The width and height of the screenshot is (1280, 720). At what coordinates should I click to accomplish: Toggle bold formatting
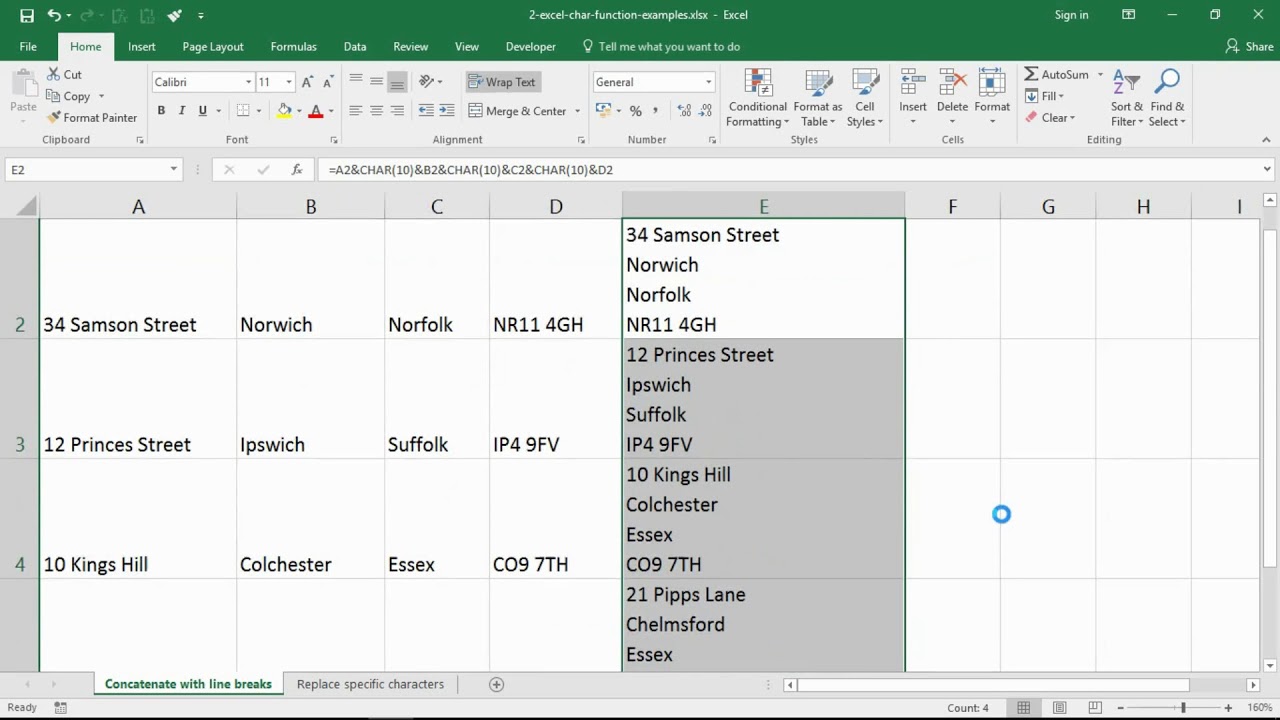[x=160, y=110]
